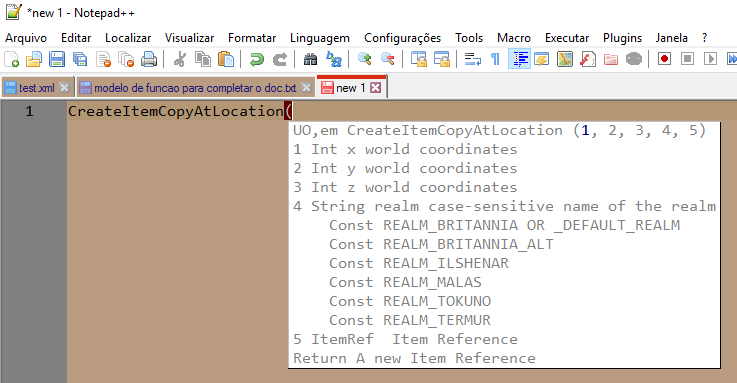This screenshot has width=737, height=383.
Task: Click the Redo arrow icon
Action: (280, 59)
